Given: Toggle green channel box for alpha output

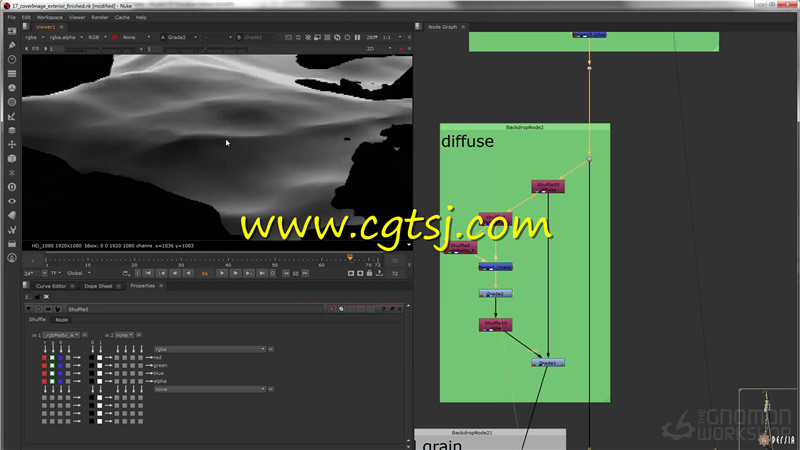Looking at the screenshot, I should (x=52, y=381).
